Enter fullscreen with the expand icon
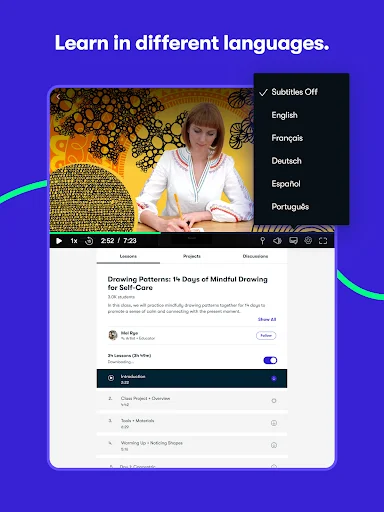Screen dimensions: 384x512 point(323,241)
